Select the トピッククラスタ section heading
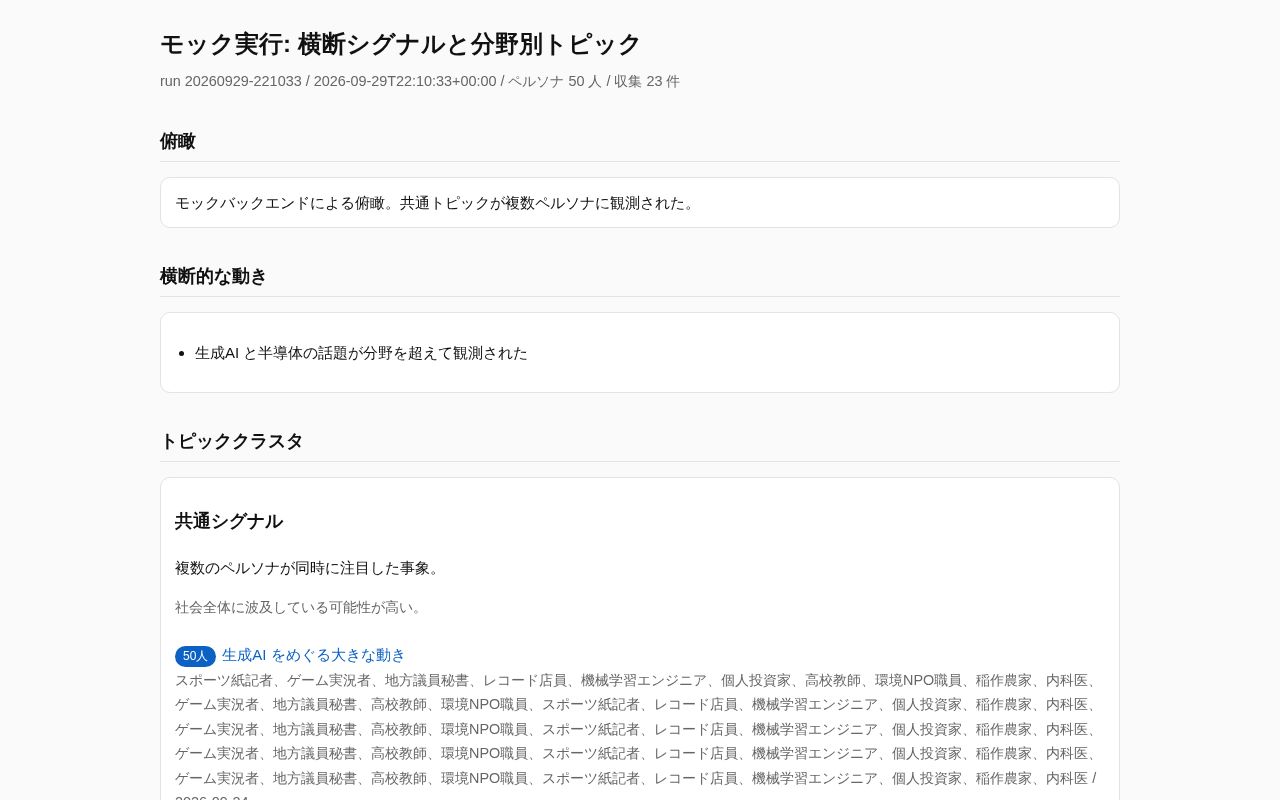Image resolution: width=1280 pixels, height=800 pixels. pos(231,441)
